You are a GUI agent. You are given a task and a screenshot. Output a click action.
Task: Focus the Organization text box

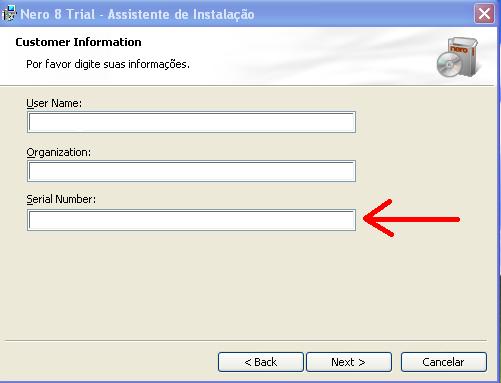[191, 171]
